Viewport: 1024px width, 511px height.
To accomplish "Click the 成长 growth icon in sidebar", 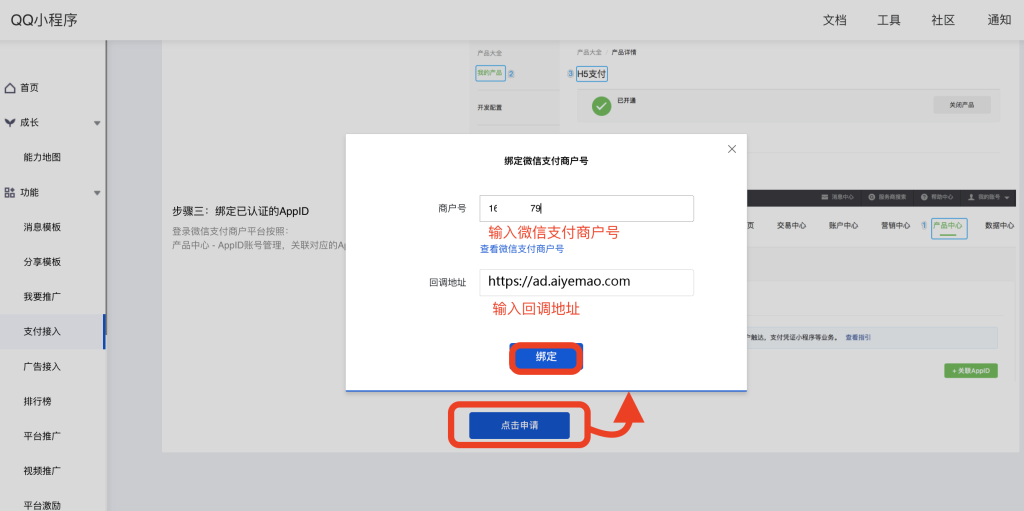I will click(x=10, y=123).
